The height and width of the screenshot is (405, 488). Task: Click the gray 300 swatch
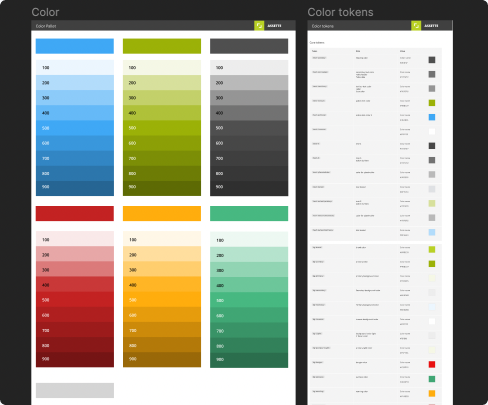click(x=249, y=98)
